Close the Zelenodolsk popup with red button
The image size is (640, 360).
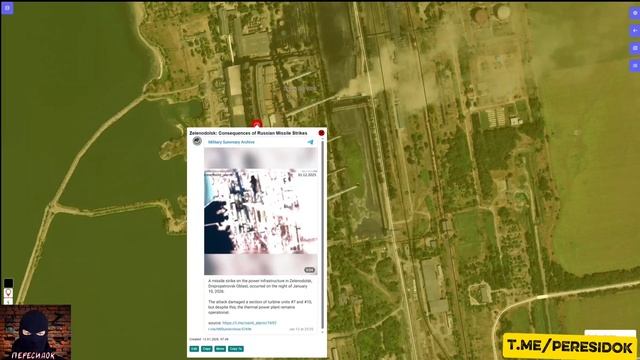322,133
